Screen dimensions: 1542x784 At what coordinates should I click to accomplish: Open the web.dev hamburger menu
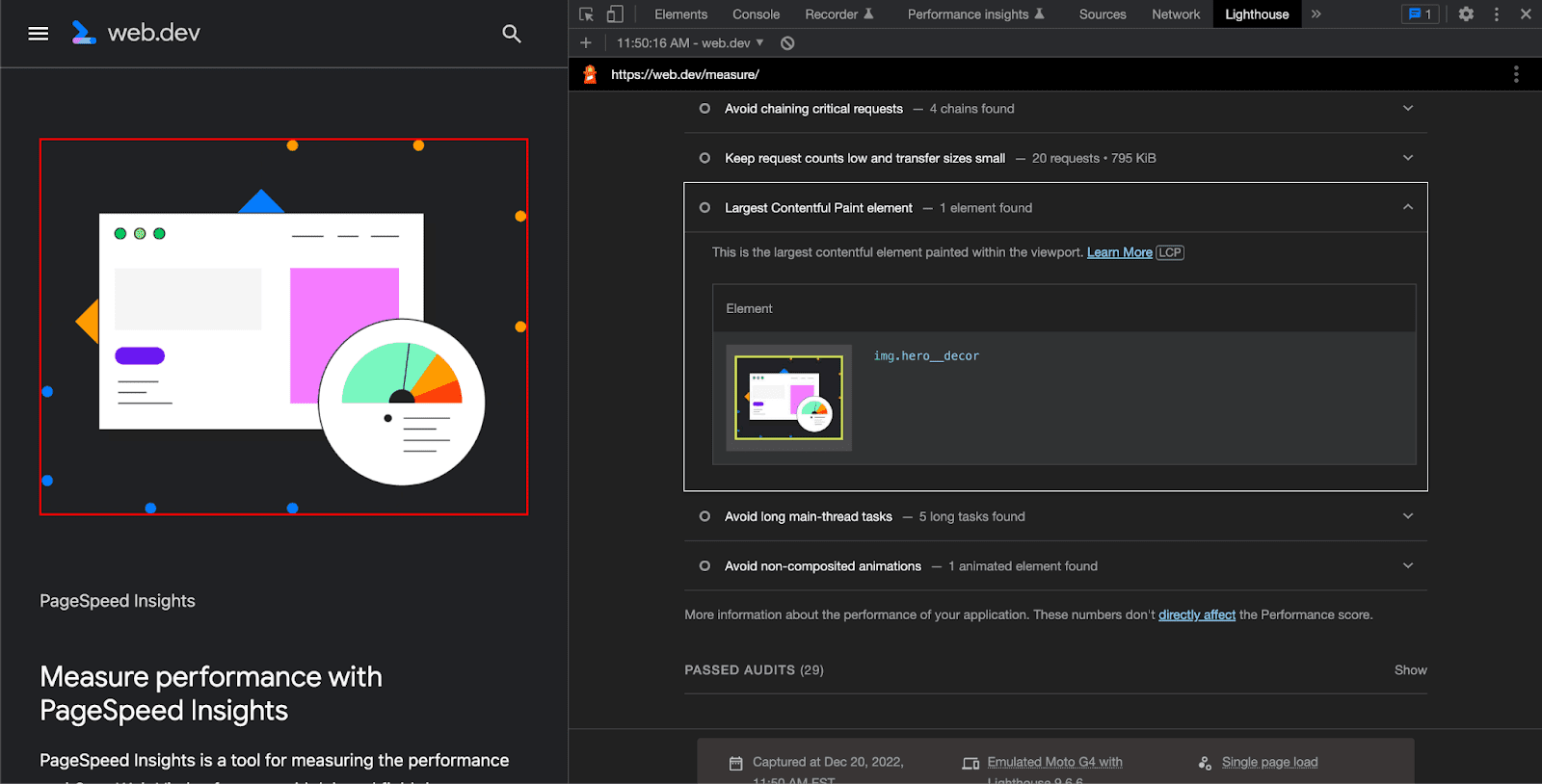click(x=39, y=34)
